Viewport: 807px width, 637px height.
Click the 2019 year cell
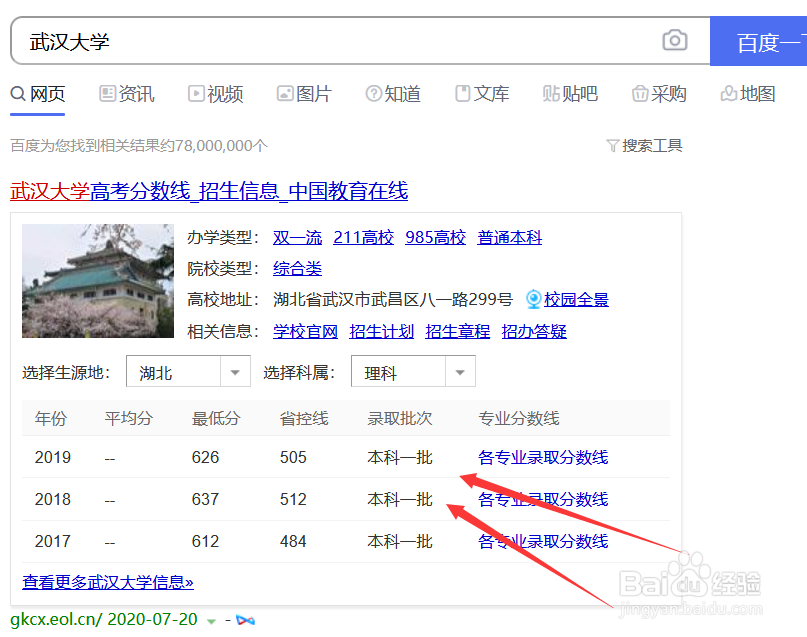(x=52, y=457)
